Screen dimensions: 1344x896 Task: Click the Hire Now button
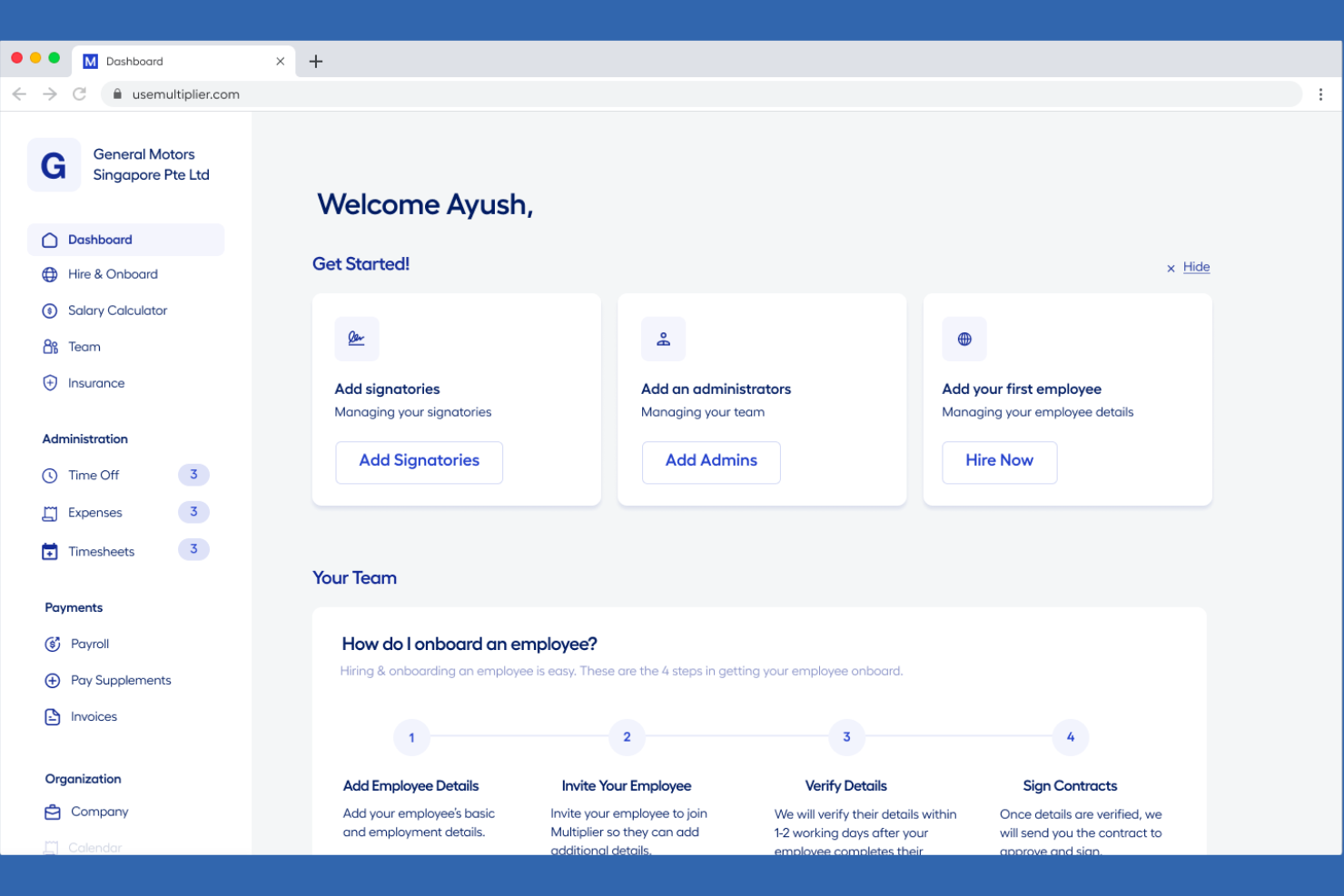coord(999,462)
